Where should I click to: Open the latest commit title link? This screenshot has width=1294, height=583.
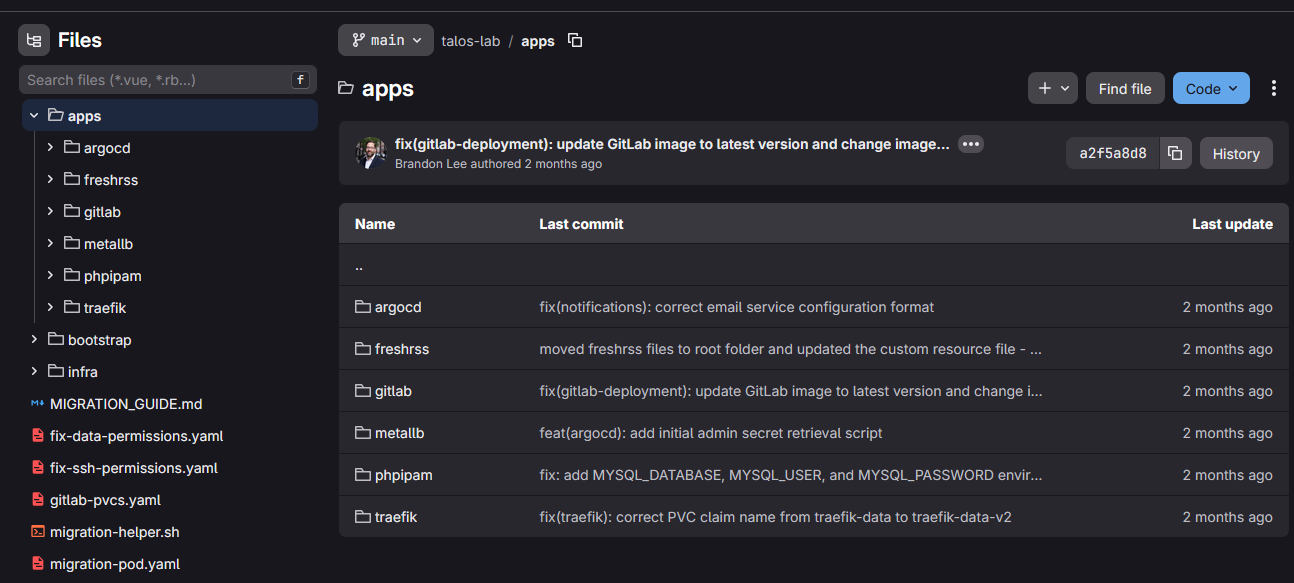(672, 144)
